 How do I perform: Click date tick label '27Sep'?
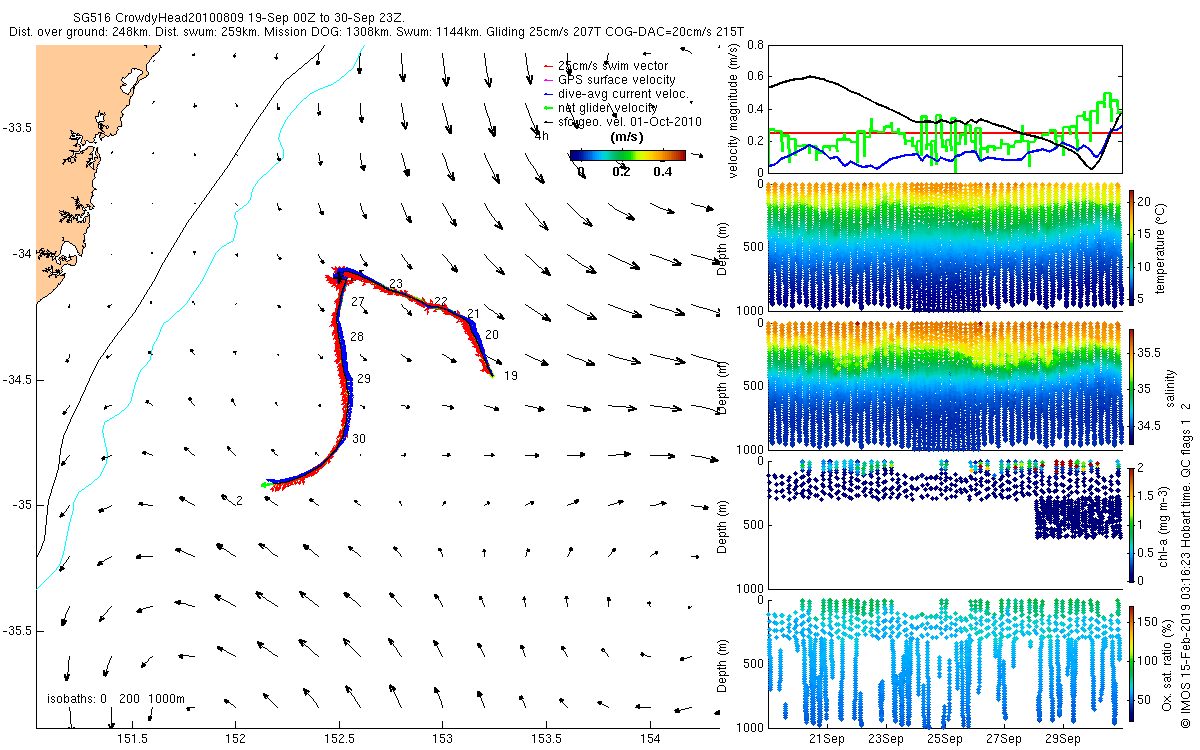coord(1004,739)
